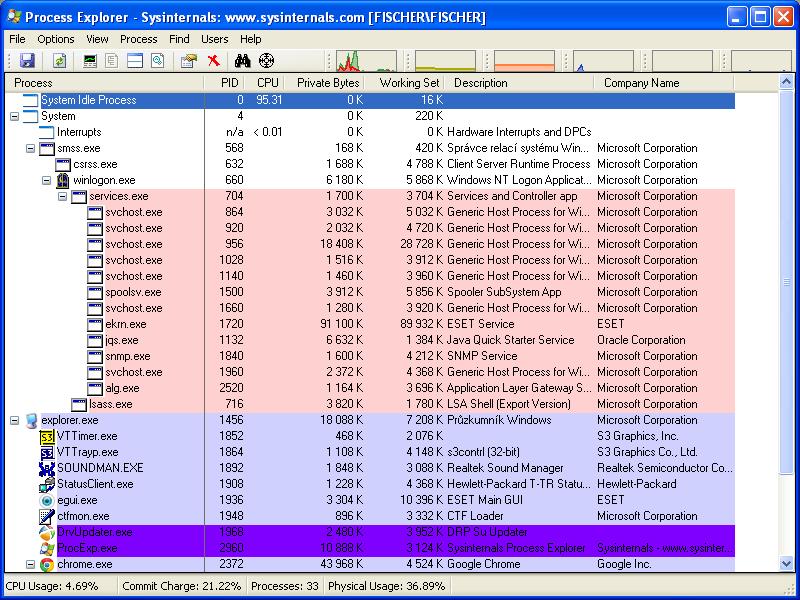Click the ProcExp.exe icon
800x600 pixels.
tap(47, 548)
